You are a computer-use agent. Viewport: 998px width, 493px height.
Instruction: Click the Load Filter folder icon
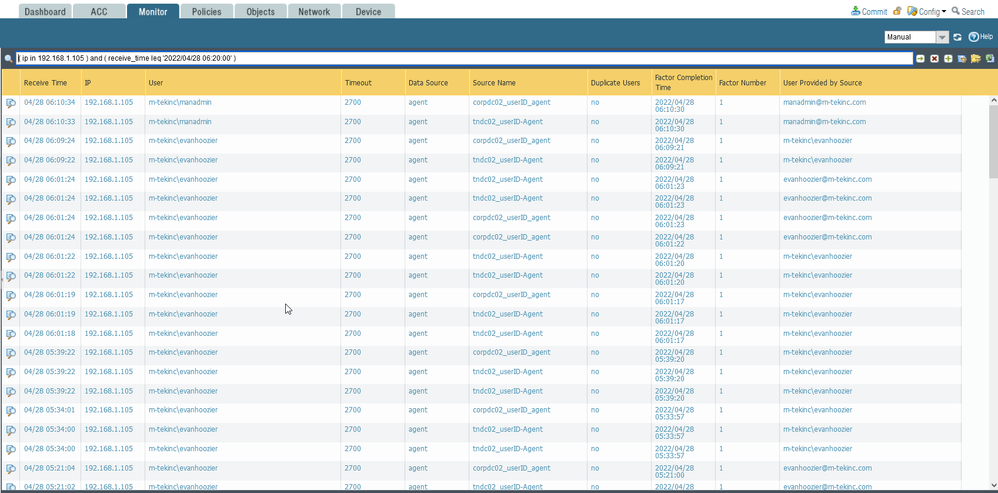[x=975, y=59]
